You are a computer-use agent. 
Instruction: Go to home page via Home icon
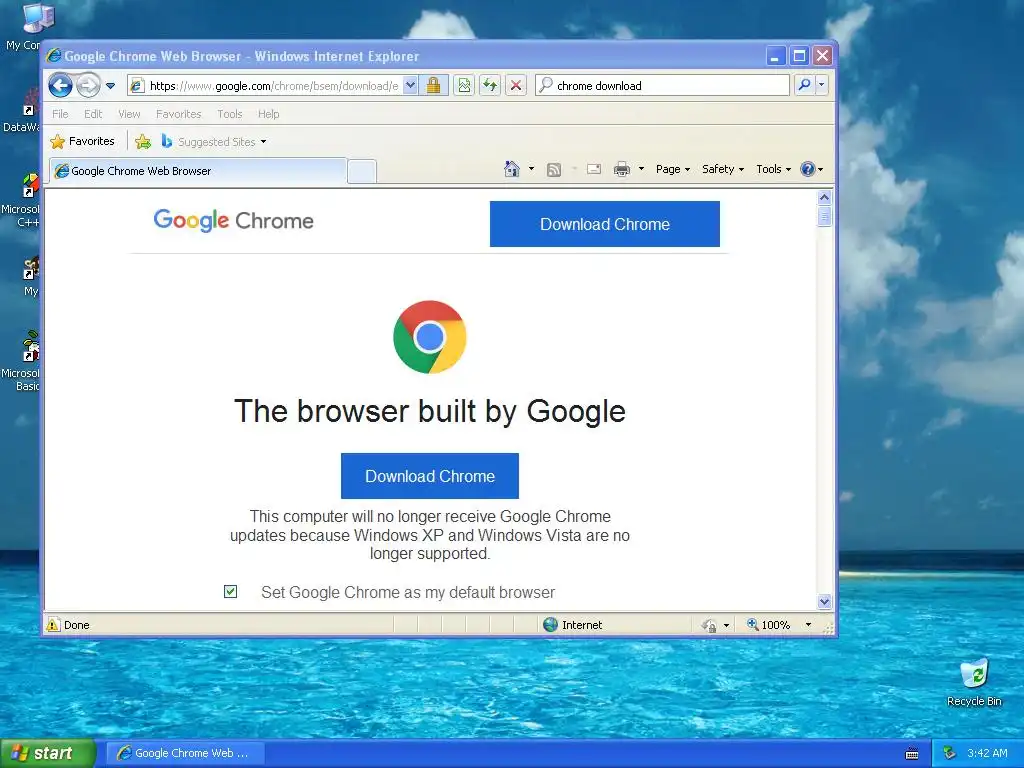pyautogui.click(x=511, y=169)
